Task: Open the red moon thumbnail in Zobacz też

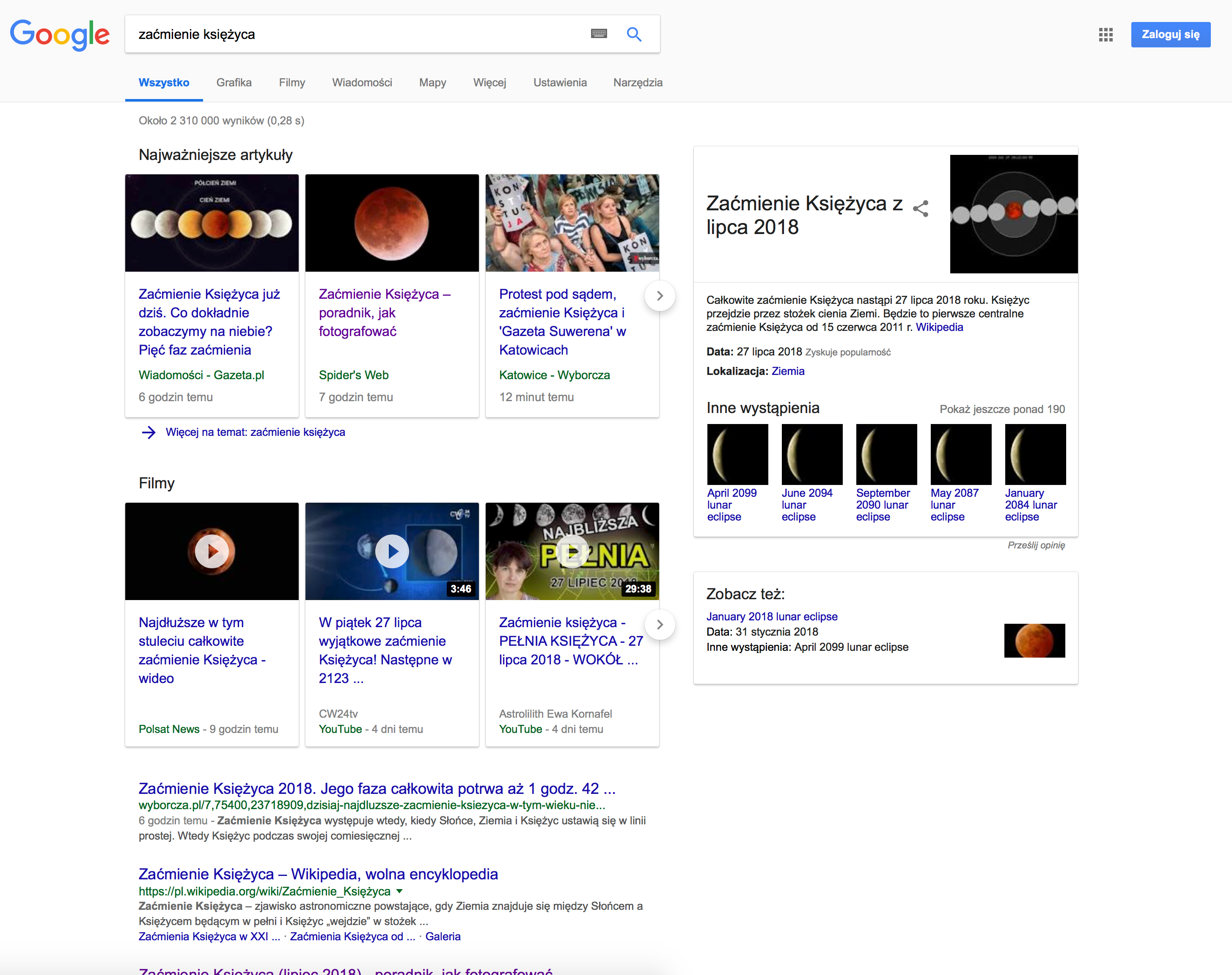Action: (1034, 641)
